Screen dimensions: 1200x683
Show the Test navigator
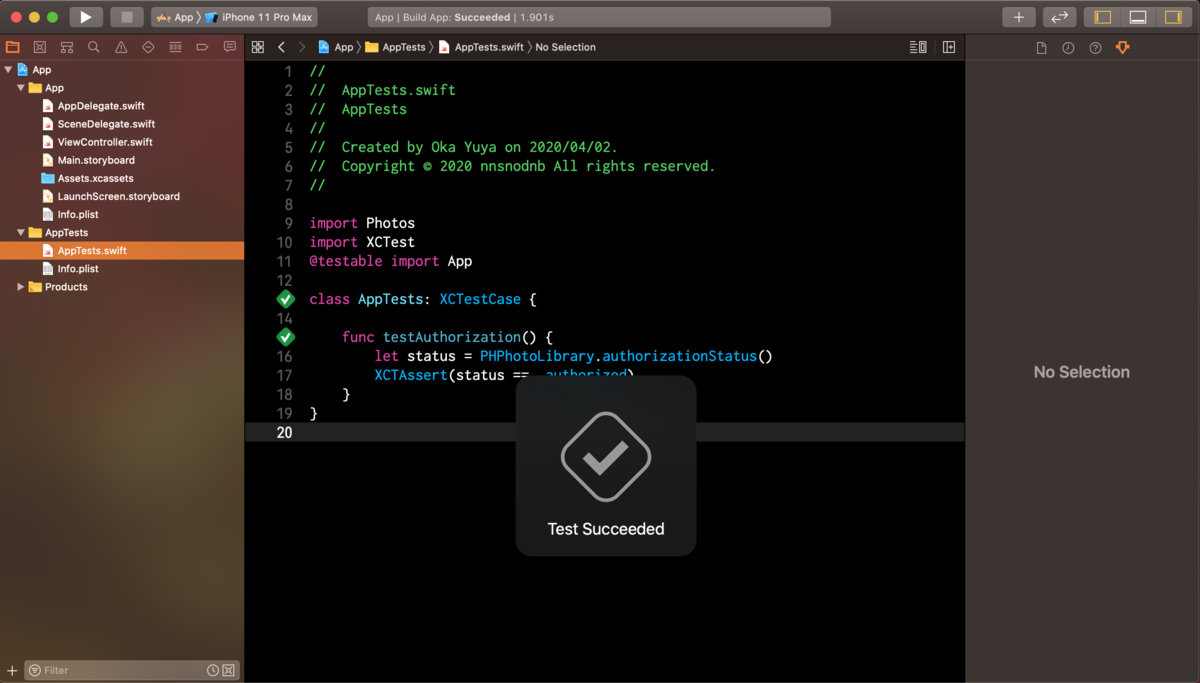148,47
